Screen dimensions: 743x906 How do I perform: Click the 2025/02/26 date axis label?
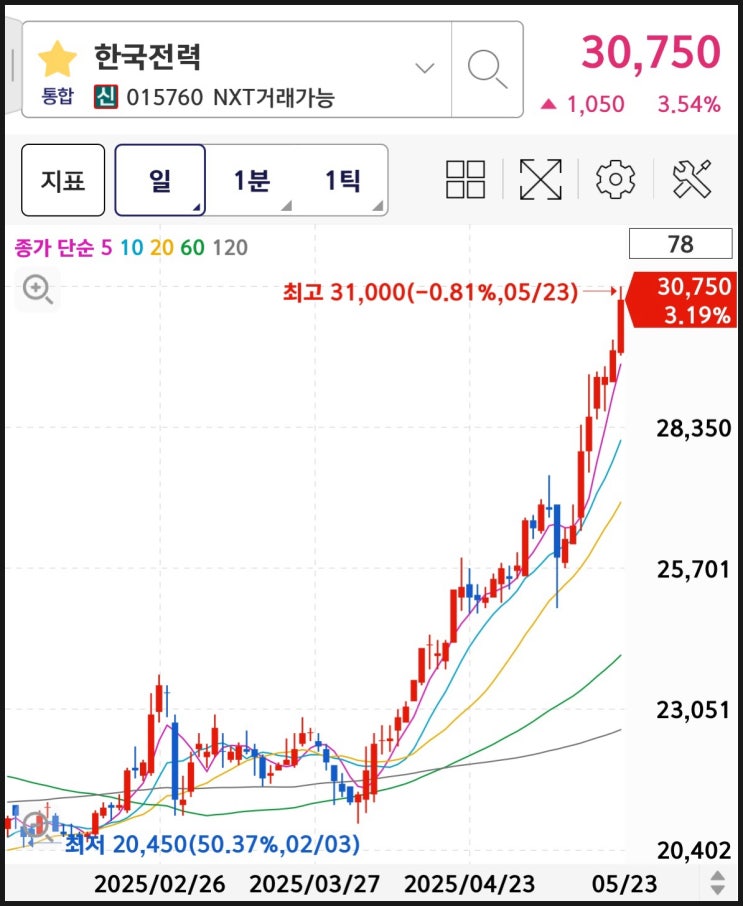159,884
